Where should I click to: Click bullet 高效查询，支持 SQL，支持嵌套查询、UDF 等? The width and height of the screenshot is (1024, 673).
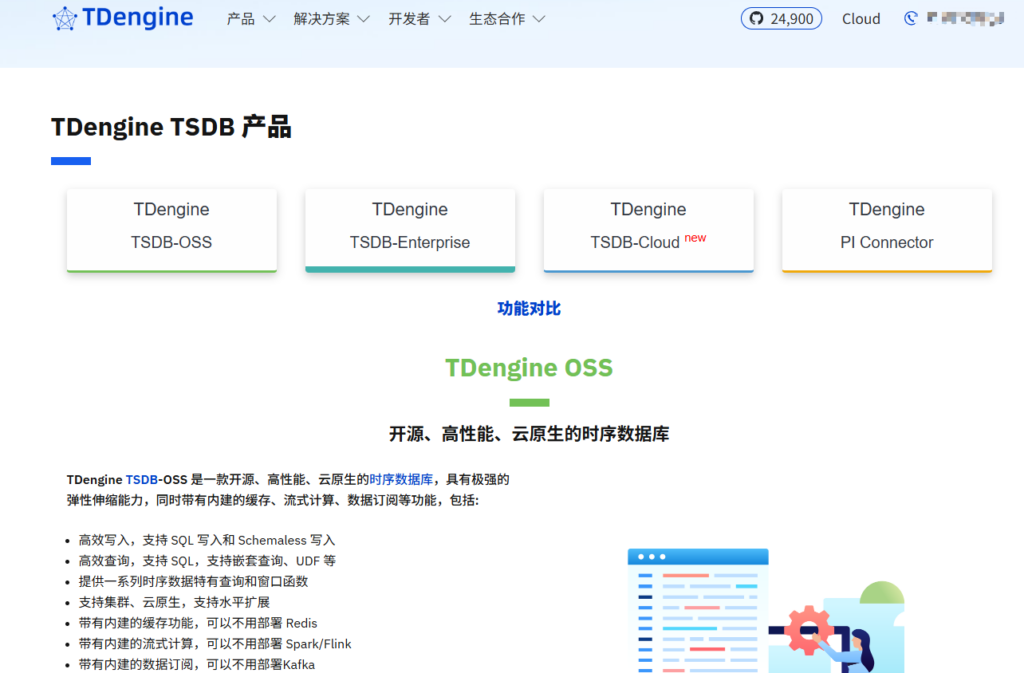pyautogui.click(x=207, y=561)
